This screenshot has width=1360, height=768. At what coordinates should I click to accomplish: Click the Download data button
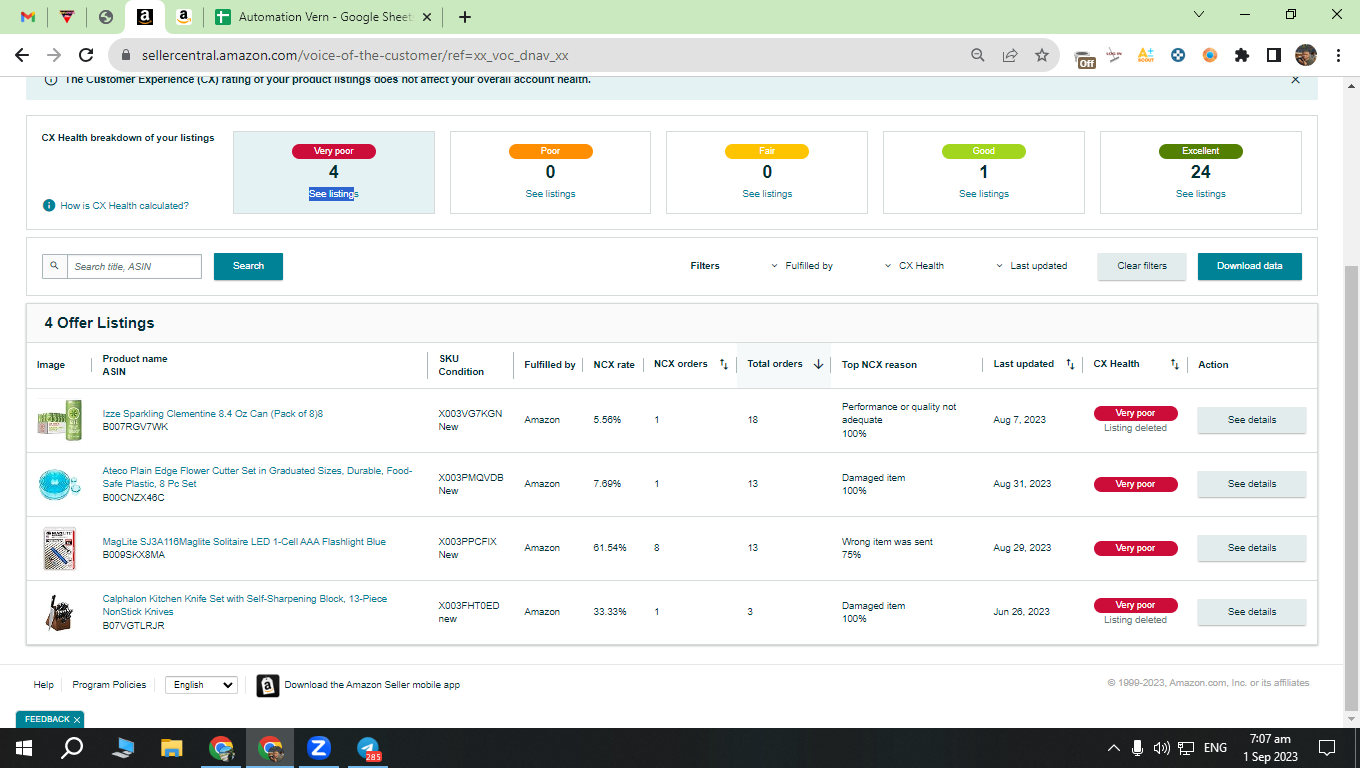pyautogui.click(x=1250, y=266)
